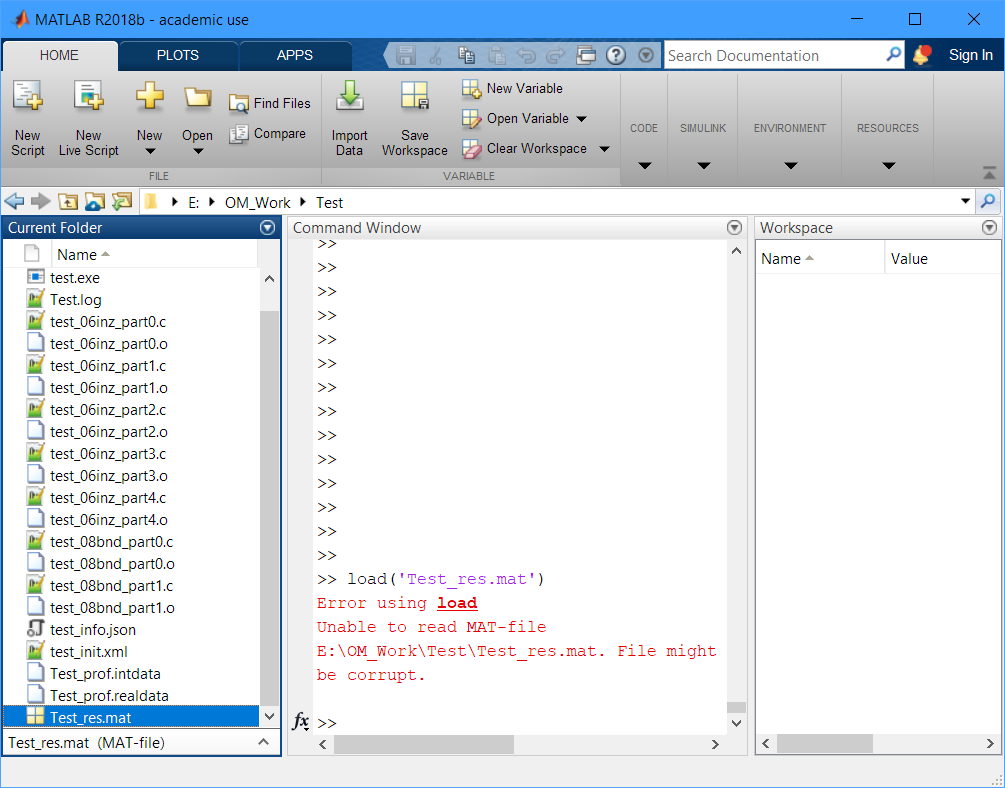The image size is (1005, 788).
Task: Click Open Variable
Action: (x=515, y=119)
